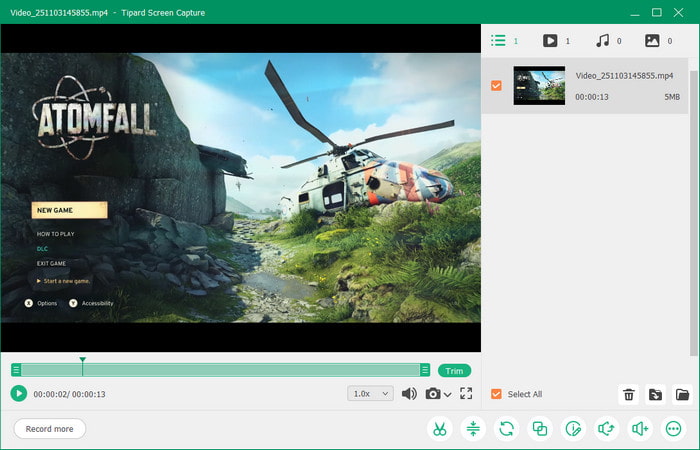Open the scissors clip tool
700x450 pixels.
[x=440, y=429]
